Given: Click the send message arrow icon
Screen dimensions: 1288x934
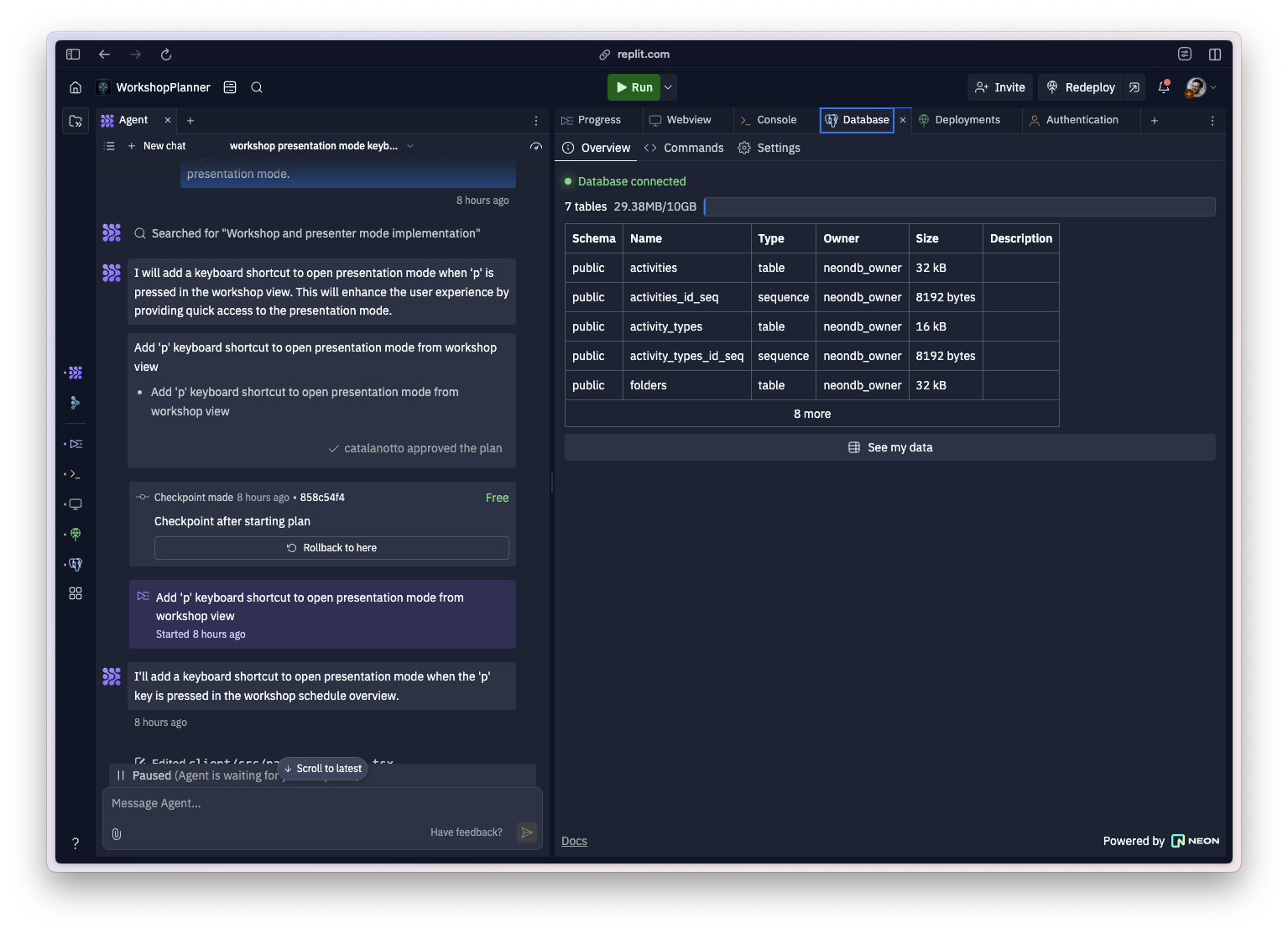Looking at the screenshot, I should pos(527,832).
